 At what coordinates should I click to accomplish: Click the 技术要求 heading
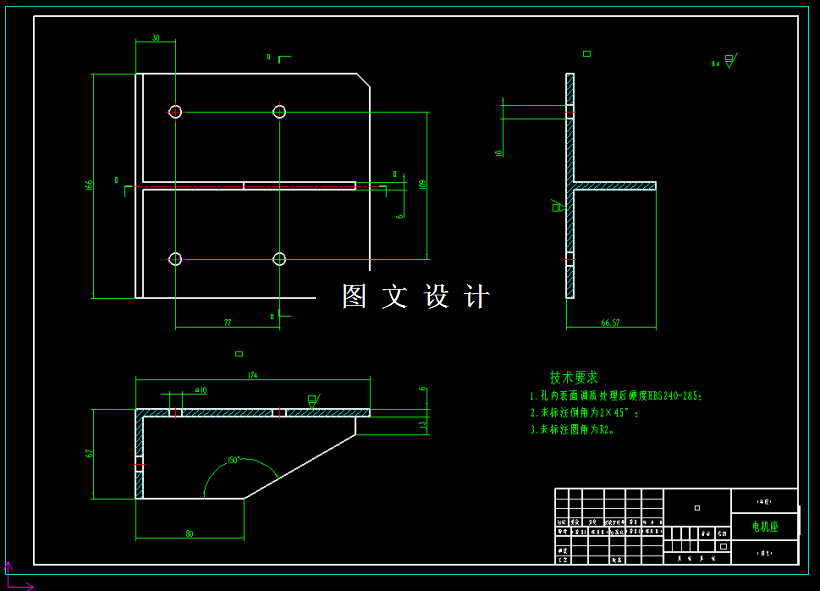[x=573, y=377]
